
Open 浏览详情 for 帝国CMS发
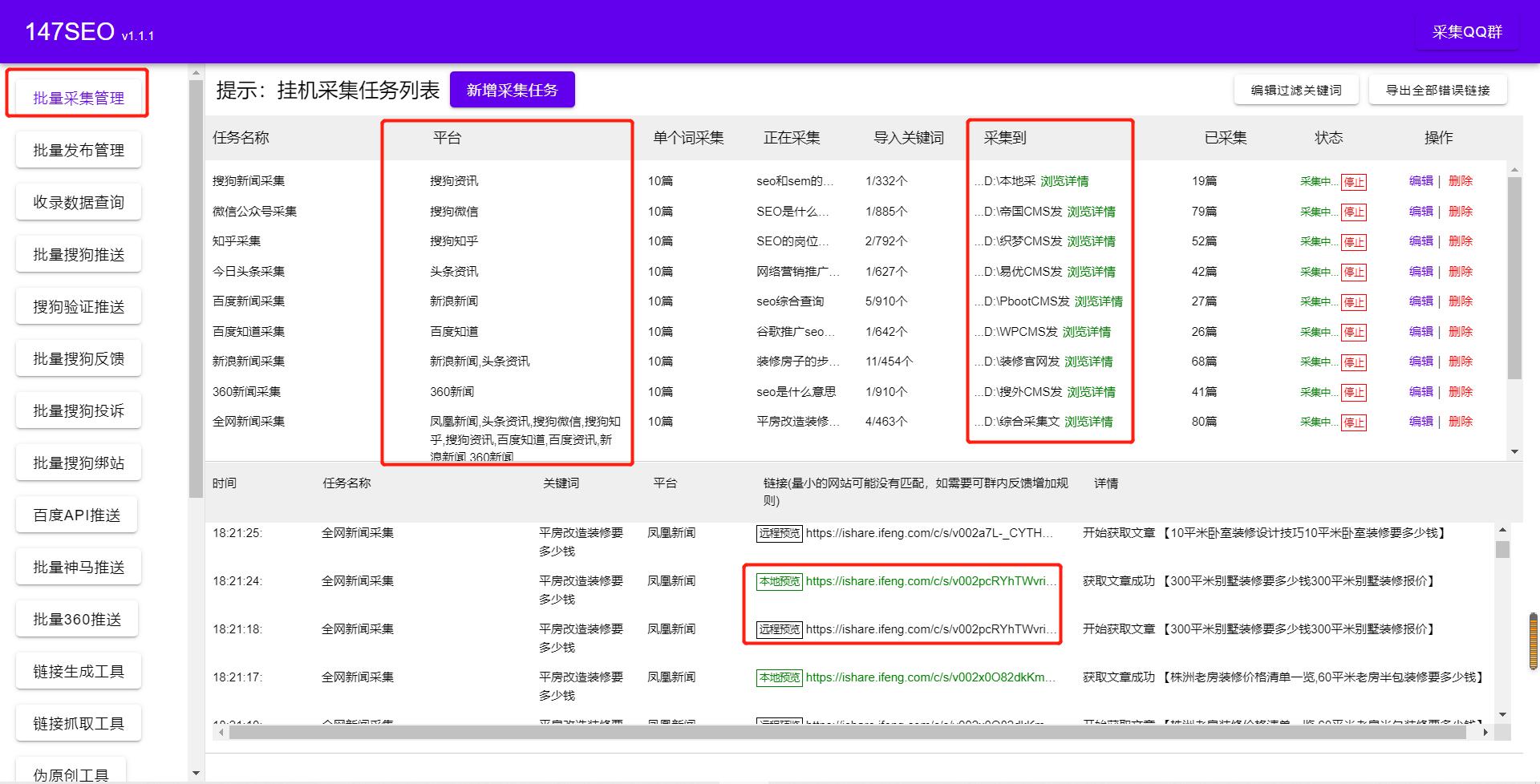click(x=1091, y=211)
